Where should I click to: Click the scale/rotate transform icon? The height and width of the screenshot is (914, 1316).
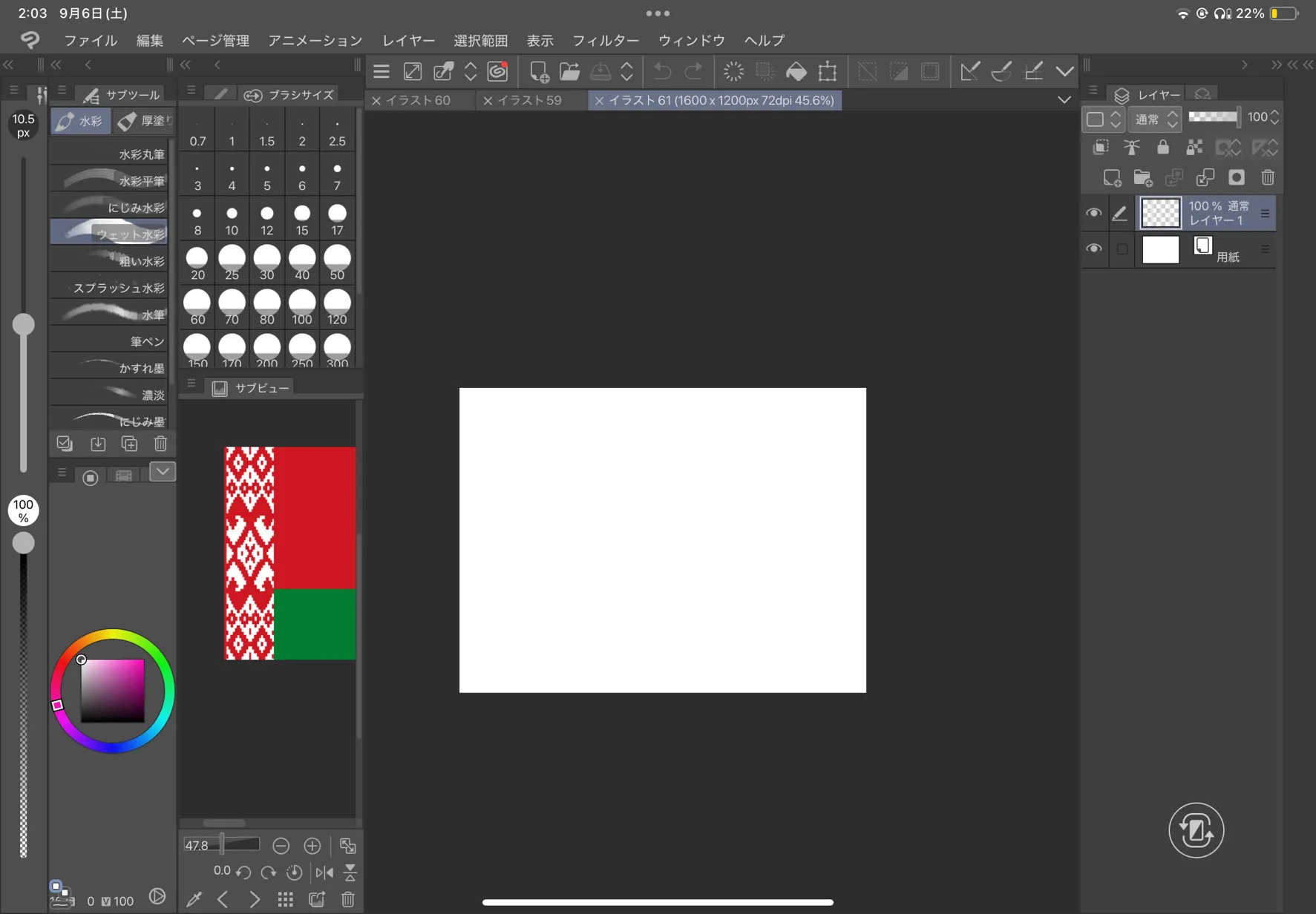[x=828, y=71]
